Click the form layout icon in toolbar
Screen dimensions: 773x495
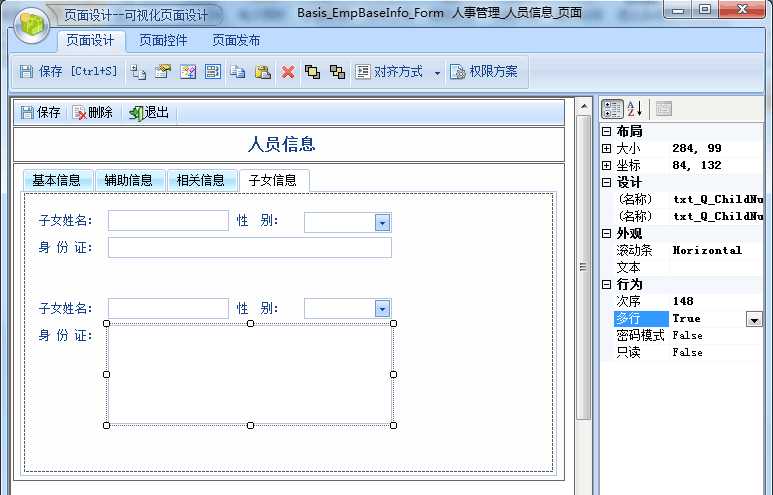coord(213,72)
